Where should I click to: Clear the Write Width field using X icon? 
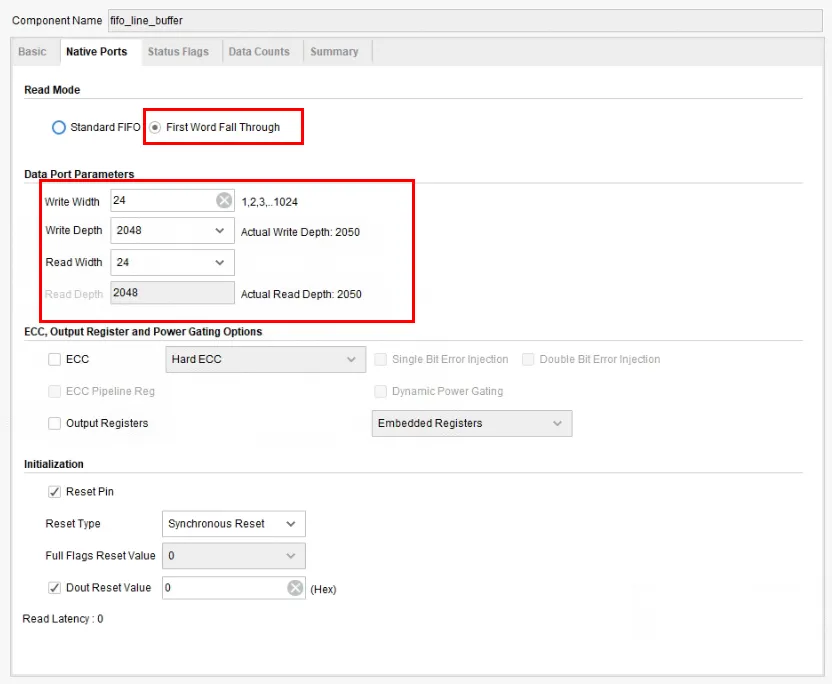(x=224, y=201)
